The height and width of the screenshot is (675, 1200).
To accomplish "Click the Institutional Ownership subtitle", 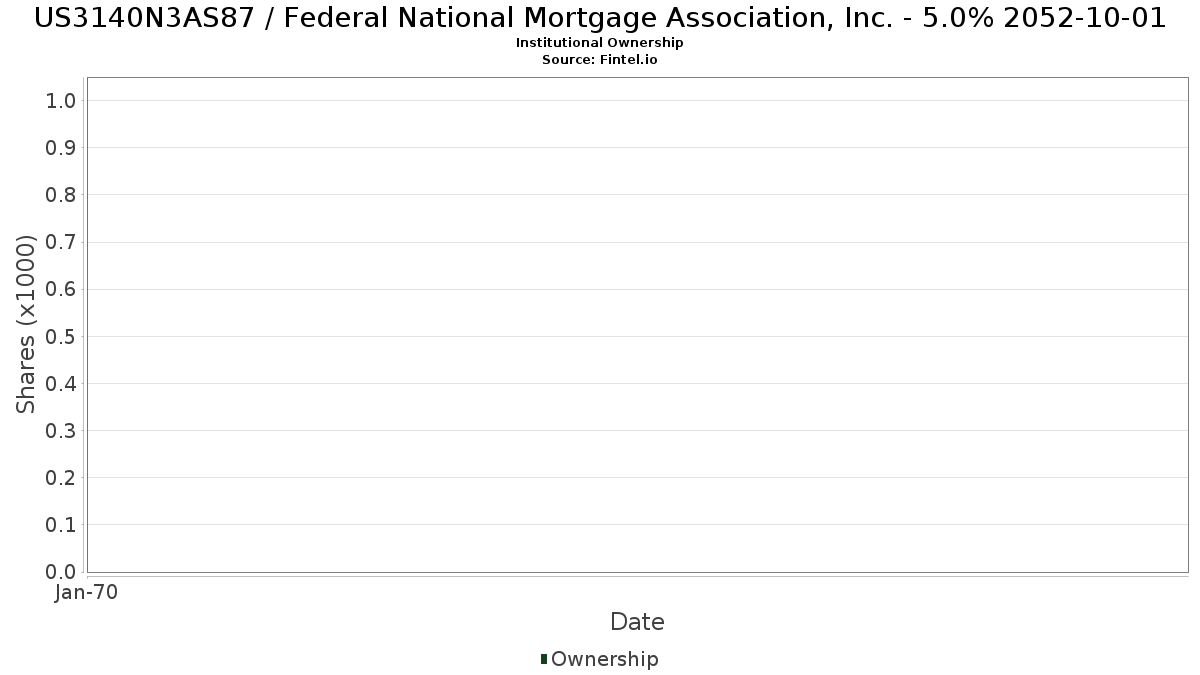I will (599, 43).
